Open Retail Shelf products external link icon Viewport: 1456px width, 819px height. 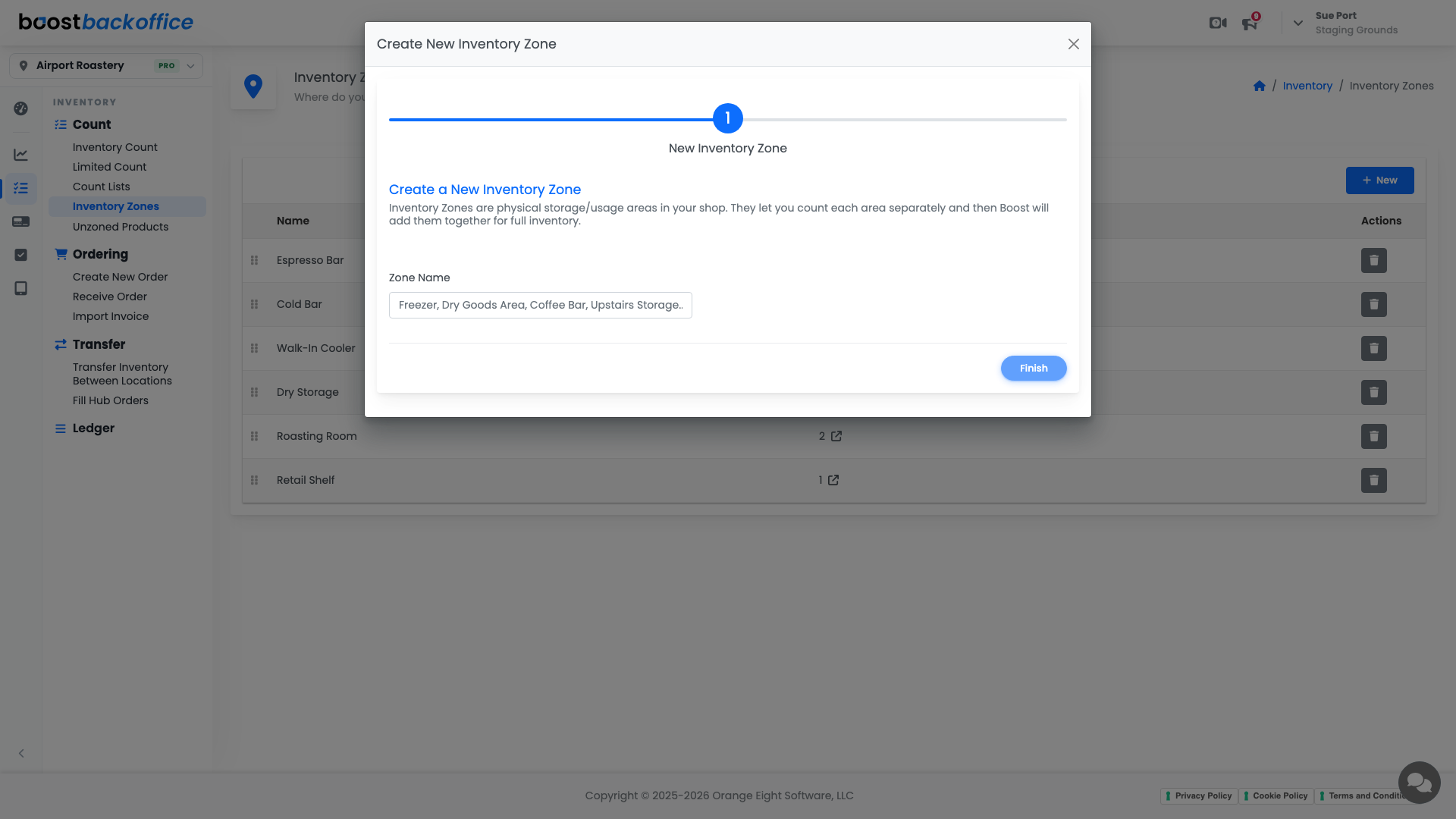pyautogui.click(x=833, y=480)
